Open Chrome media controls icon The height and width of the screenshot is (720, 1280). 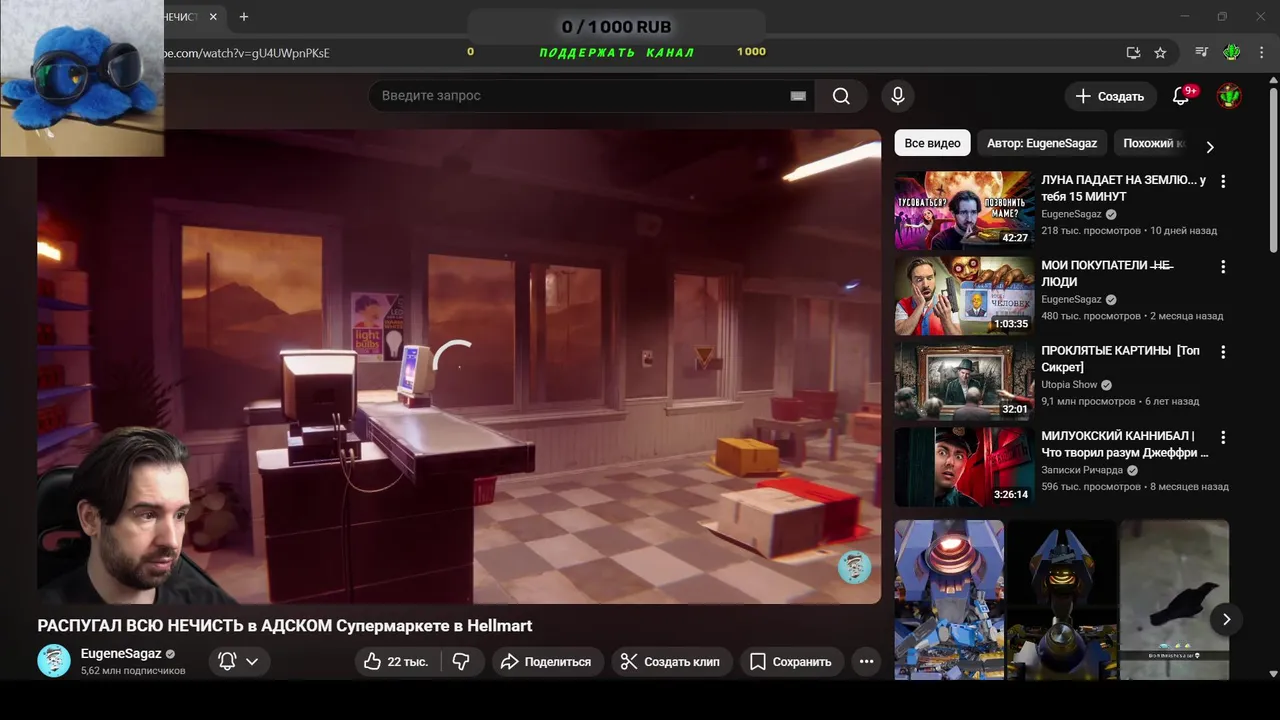[1202, 52]
